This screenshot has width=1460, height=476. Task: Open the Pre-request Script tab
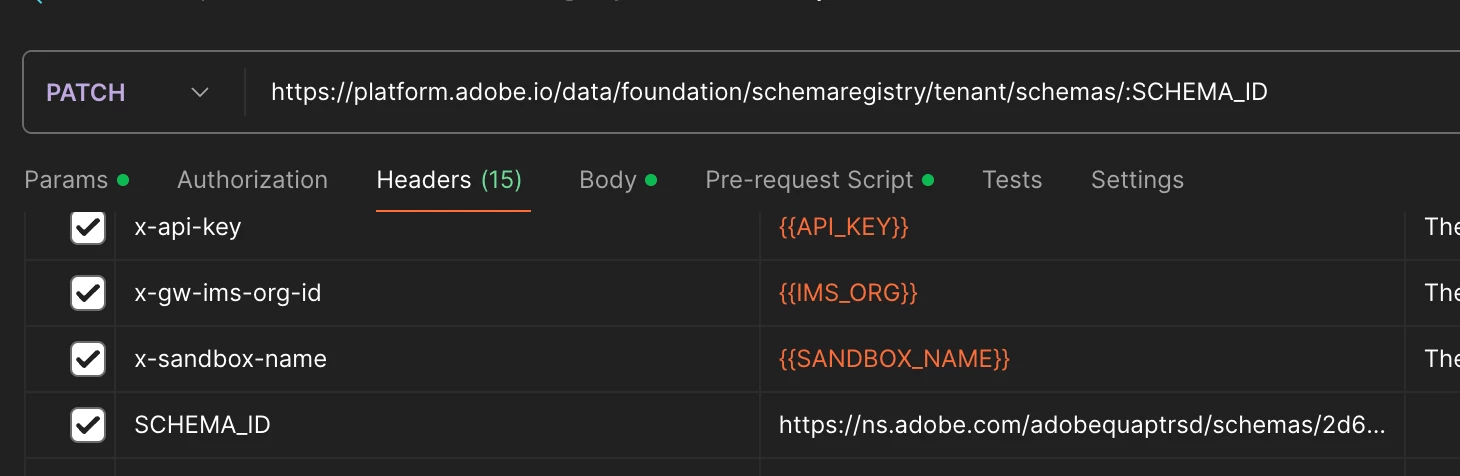(809, 180)
